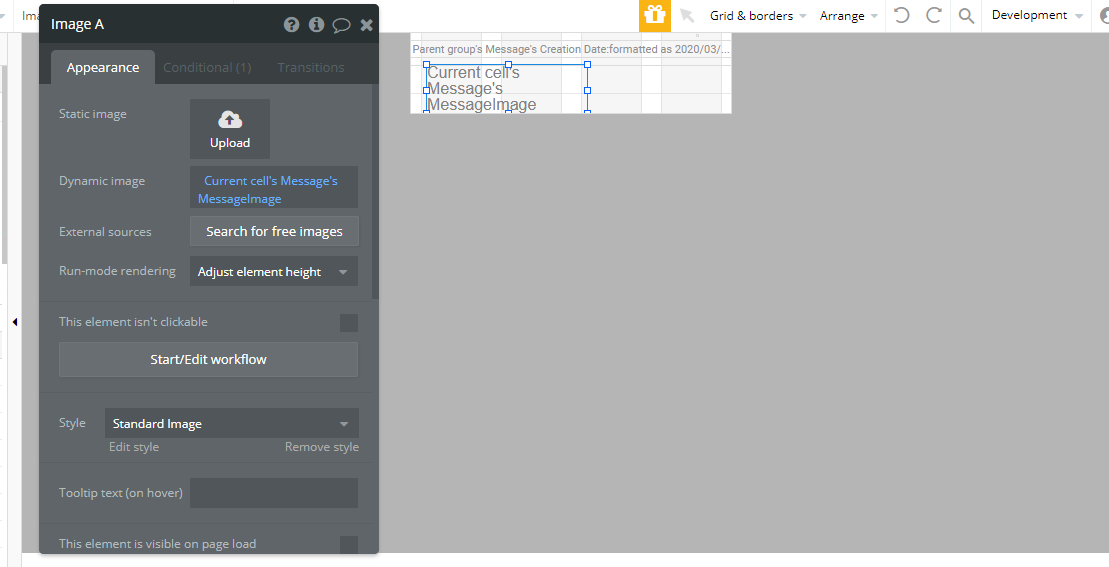Open comments bubble in Image A panel
This screenshot has height=567, width=1109.
pos(342,25)
